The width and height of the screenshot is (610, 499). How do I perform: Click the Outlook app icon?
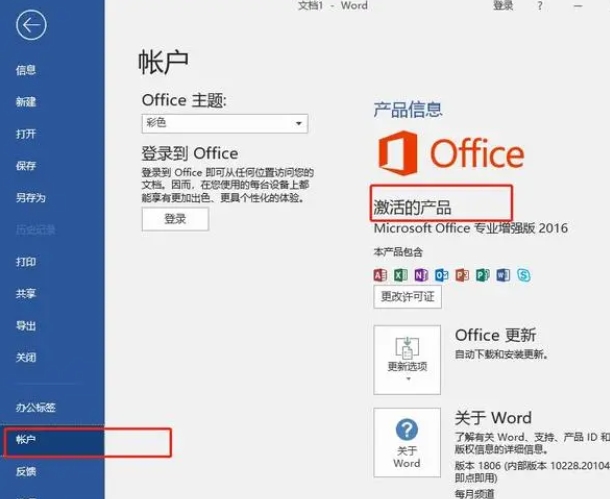442,275
